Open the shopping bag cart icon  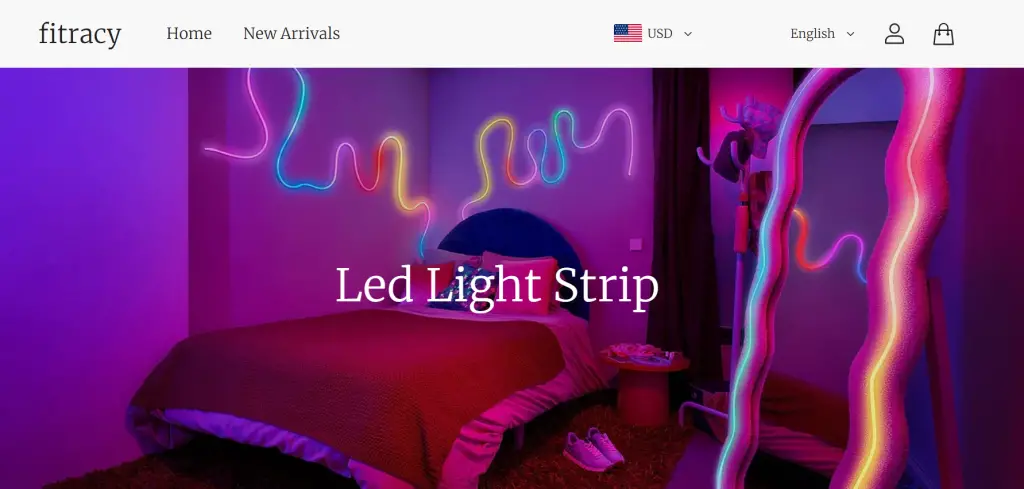943,34
